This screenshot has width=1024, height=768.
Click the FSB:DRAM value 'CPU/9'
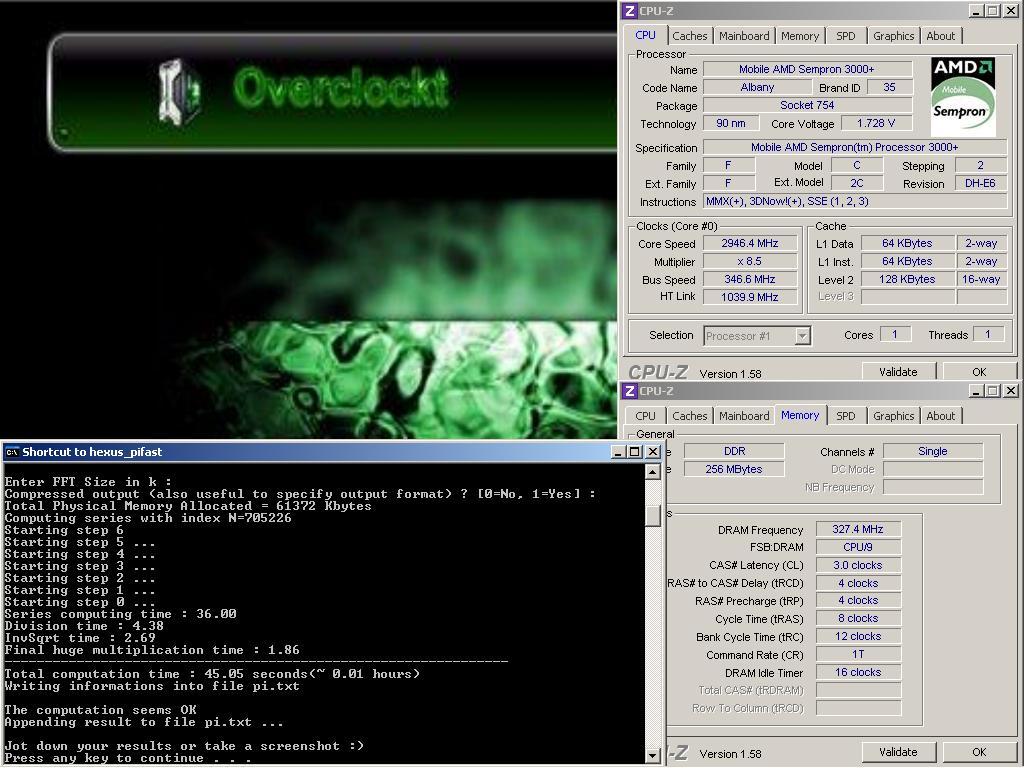tap(858, 547)
